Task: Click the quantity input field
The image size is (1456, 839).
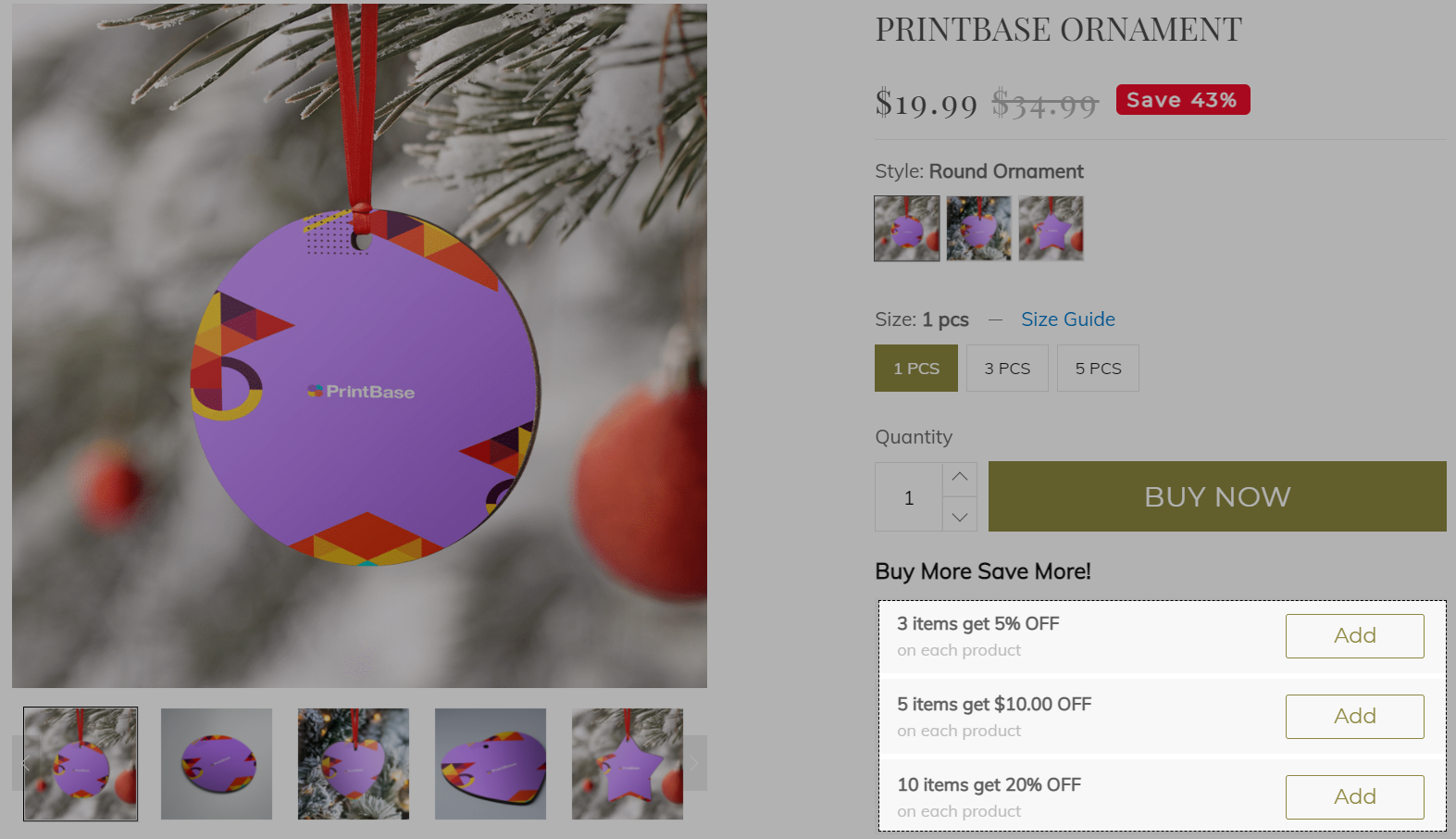Action: (909, 497)
